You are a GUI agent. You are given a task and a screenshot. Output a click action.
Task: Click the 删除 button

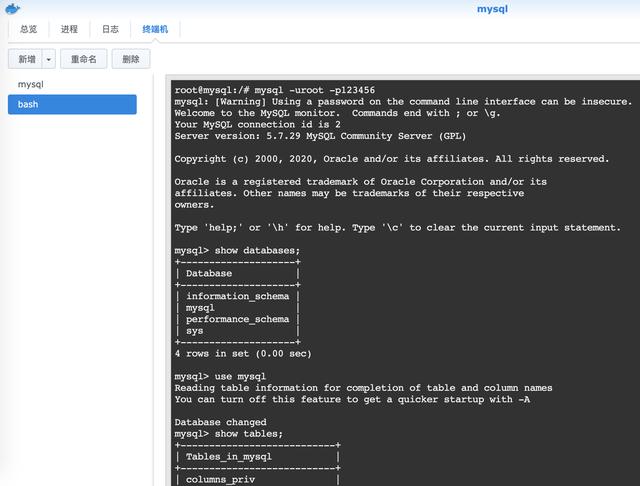pos(131,59)
